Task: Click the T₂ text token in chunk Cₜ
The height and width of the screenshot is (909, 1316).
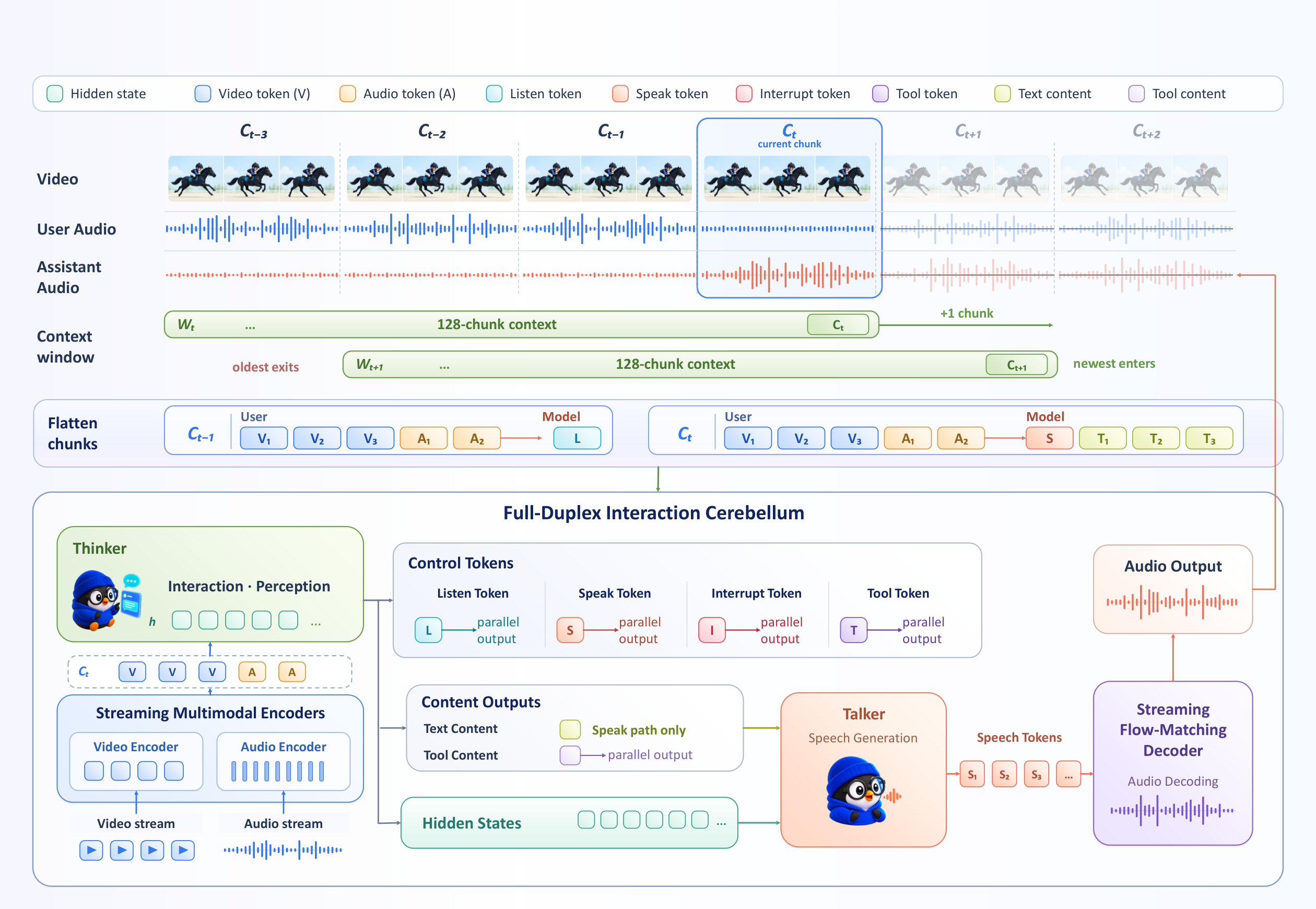Action: pyautogui.click(x=1156, y=438)
